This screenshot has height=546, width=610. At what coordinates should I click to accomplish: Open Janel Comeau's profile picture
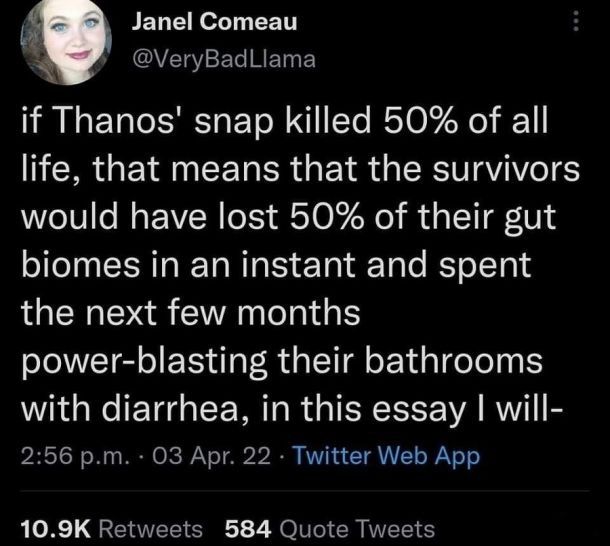point(66,40)
